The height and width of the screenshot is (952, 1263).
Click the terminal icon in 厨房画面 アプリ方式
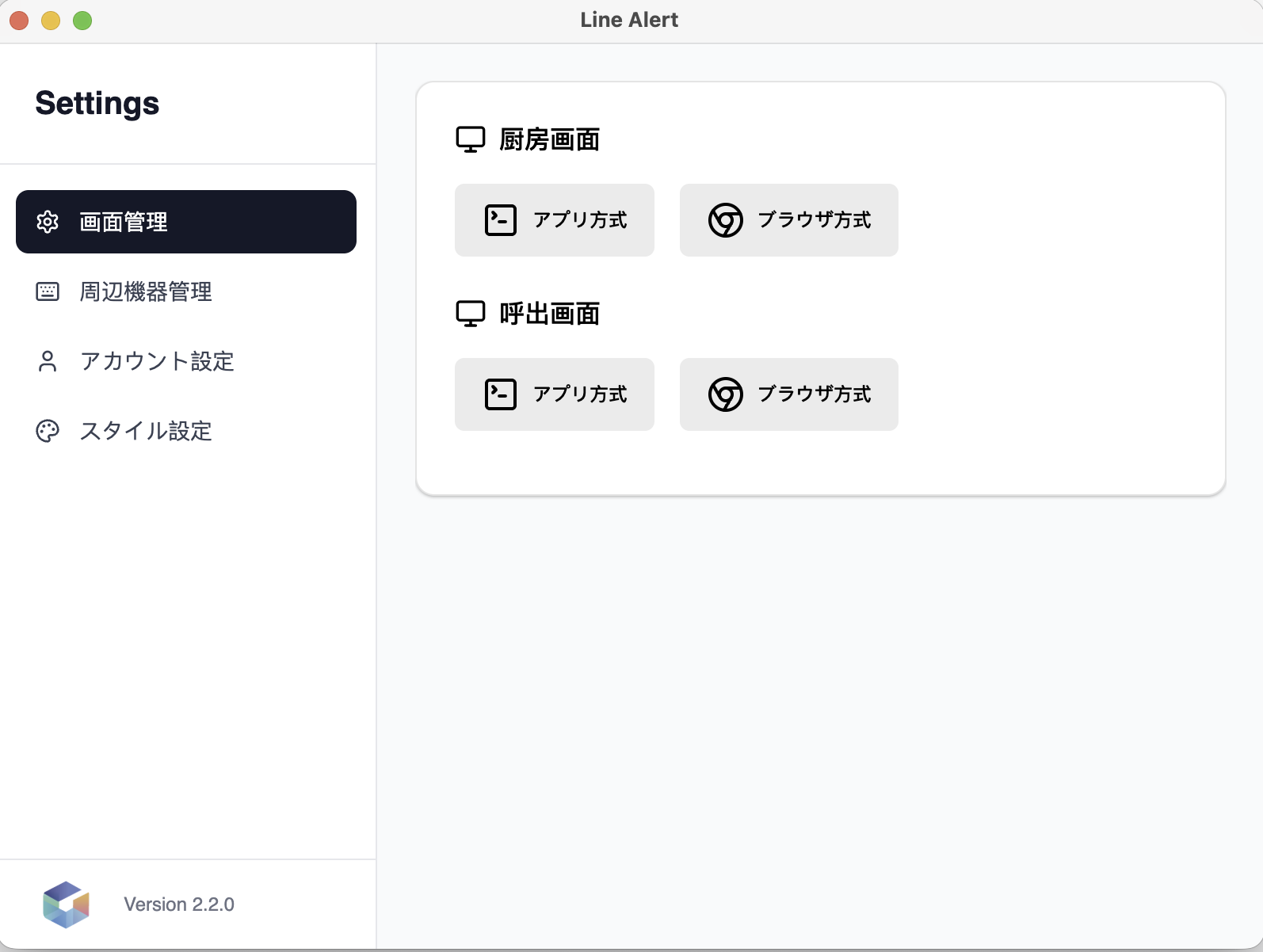pos(501,220)
